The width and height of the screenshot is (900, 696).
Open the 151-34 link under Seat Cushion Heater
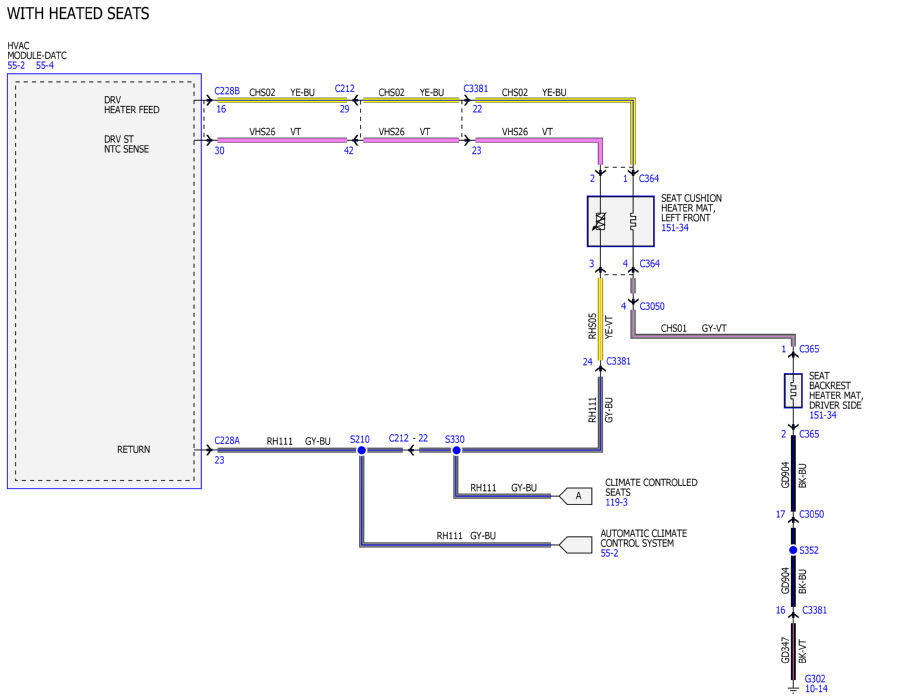(675, 228)
